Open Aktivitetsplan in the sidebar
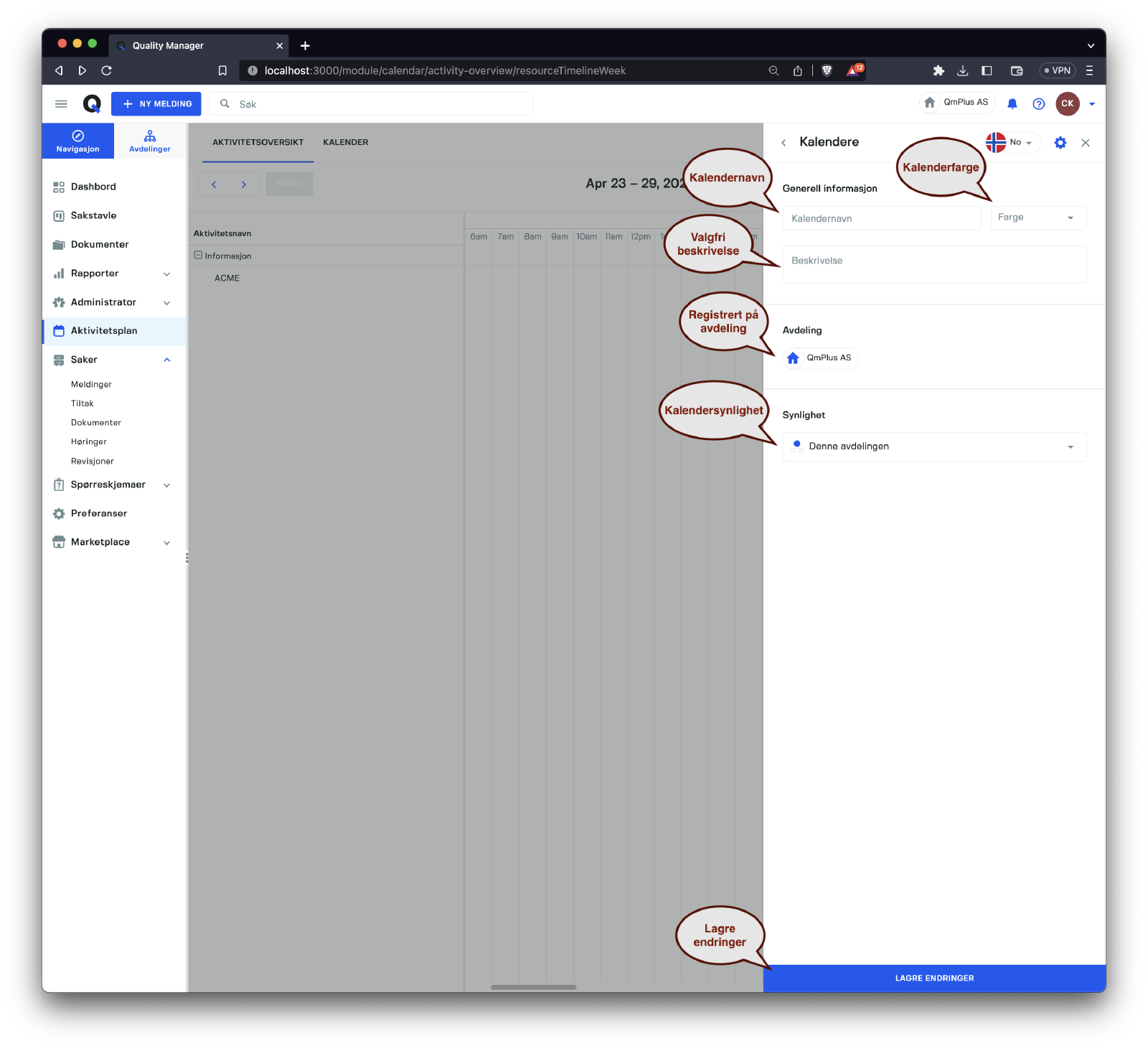 pos(104,331)
